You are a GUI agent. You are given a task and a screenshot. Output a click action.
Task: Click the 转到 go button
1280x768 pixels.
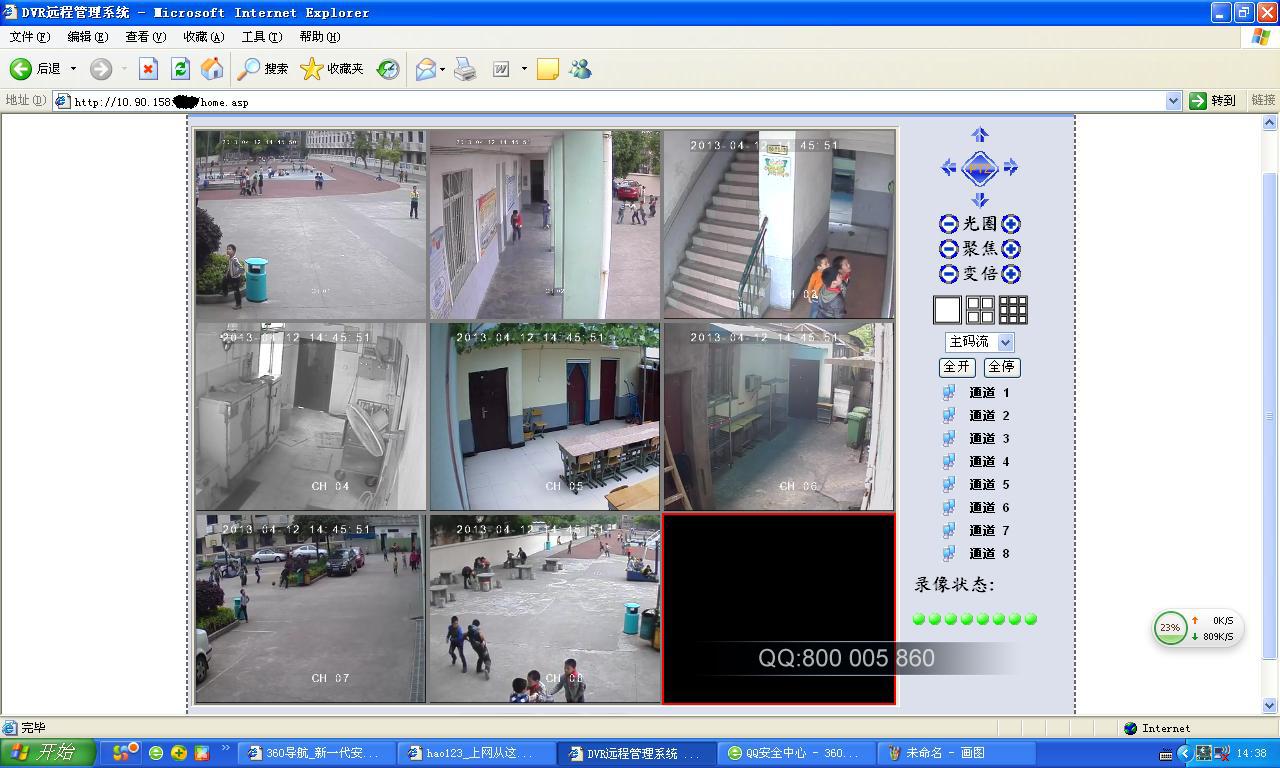coord(1213,101)
